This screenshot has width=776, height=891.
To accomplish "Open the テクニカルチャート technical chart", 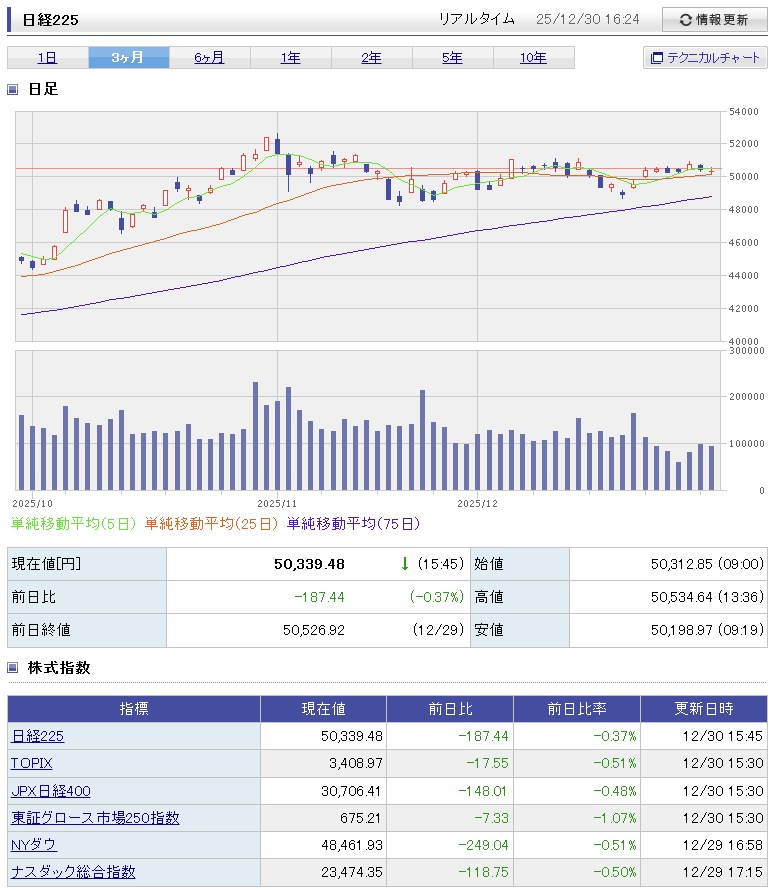I will click(x=705, y=58).
